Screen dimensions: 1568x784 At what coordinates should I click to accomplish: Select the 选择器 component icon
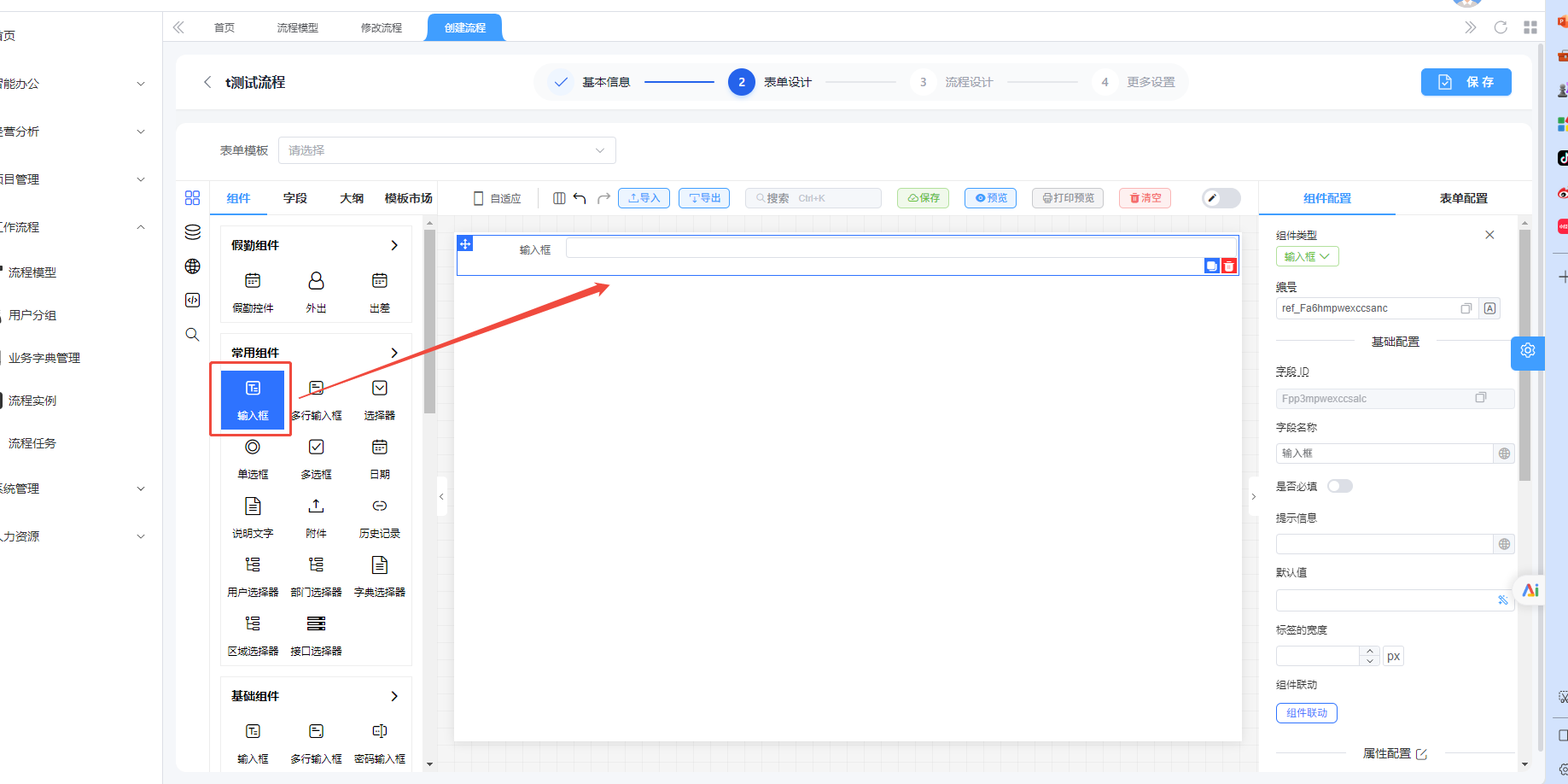click(x=380, y=389)
